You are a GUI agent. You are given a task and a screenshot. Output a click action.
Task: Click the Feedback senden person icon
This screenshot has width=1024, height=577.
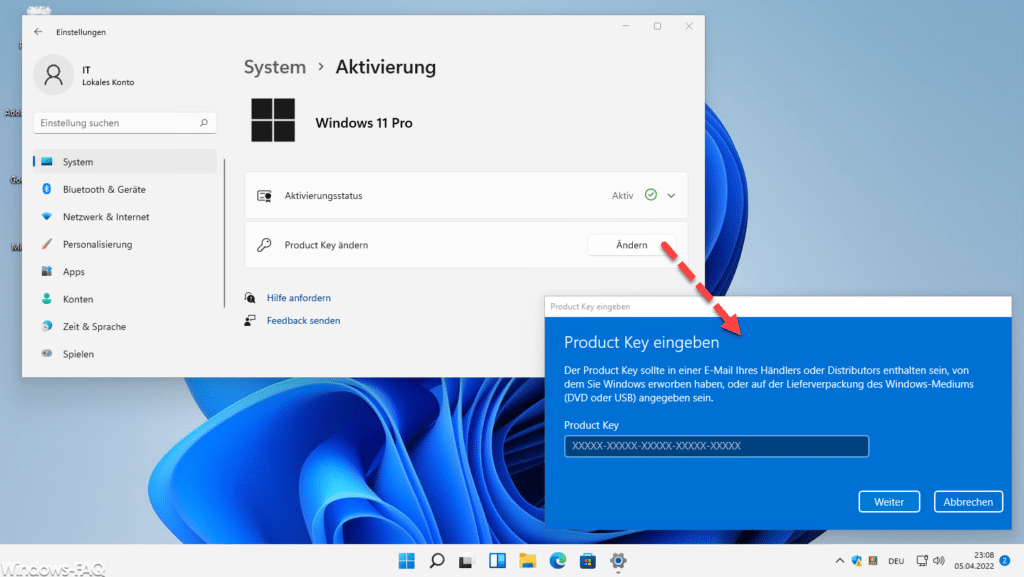[x=249, y=320]
